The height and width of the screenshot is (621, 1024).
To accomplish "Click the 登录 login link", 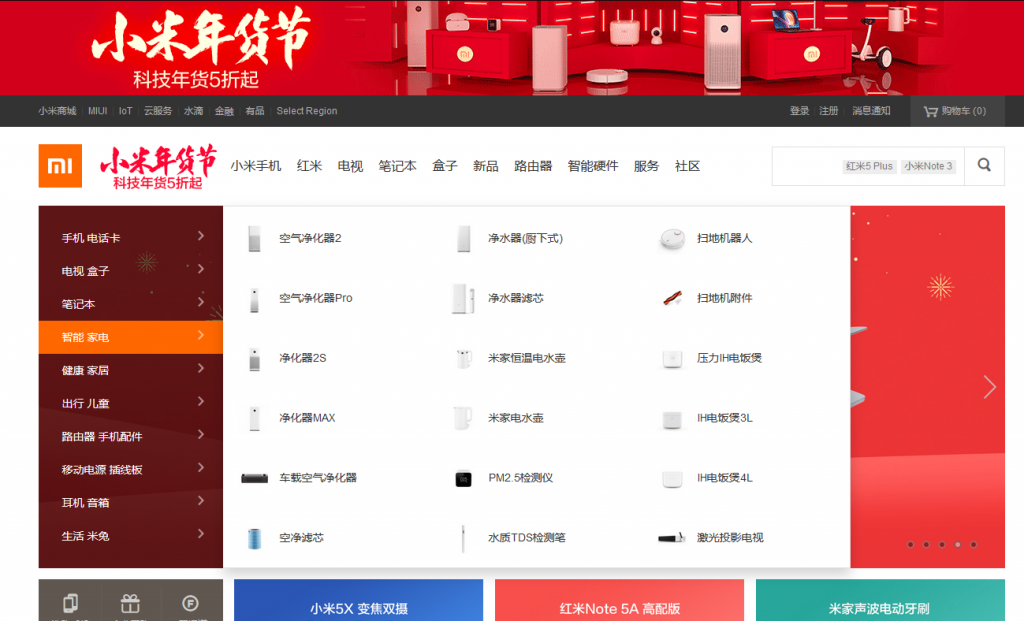I will (799, 111).
